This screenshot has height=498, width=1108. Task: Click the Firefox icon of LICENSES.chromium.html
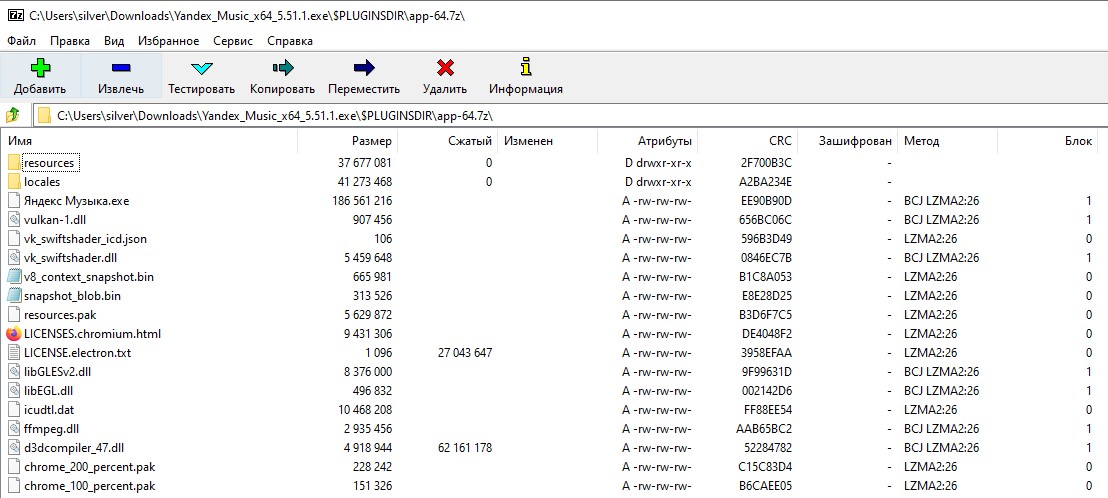pyautogui.click(x=14, y=333)
